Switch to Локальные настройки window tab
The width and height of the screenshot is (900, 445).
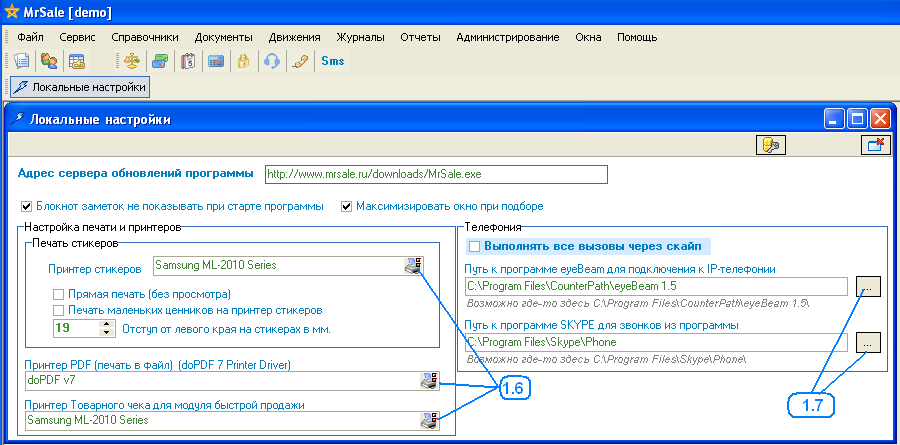[80, 87]
